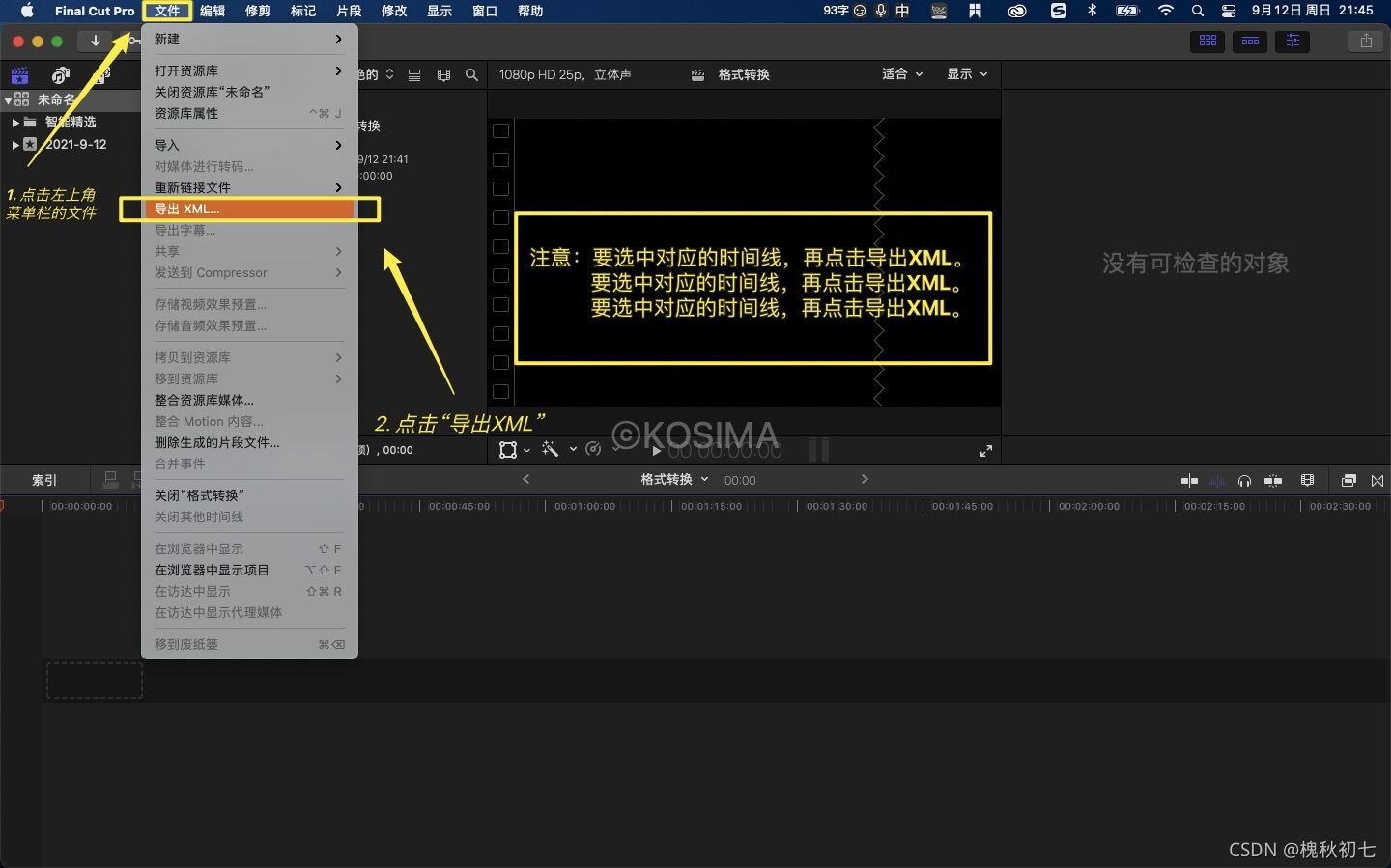This screenshot has width=1391, height=868.
Task: Click the enhancement magic wand icon
Action: [551, 449]
